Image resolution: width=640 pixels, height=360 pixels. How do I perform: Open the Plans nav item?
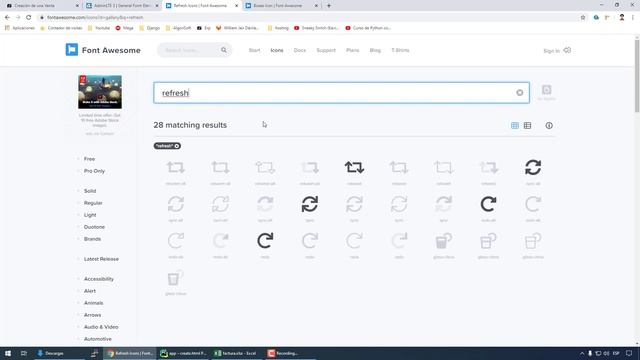coord(353,50)
